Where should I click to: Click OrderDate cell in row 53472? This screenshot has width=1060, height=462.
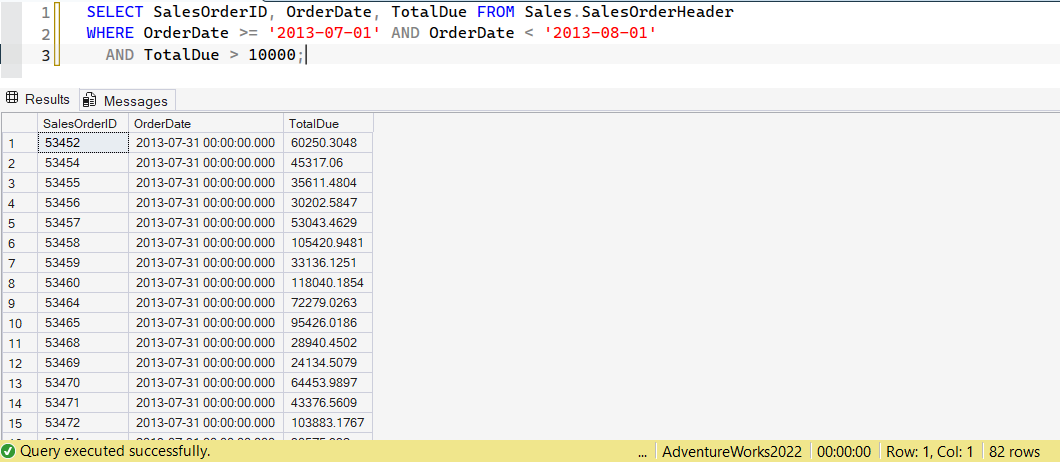pyautogui.click(x=206, y=423)
